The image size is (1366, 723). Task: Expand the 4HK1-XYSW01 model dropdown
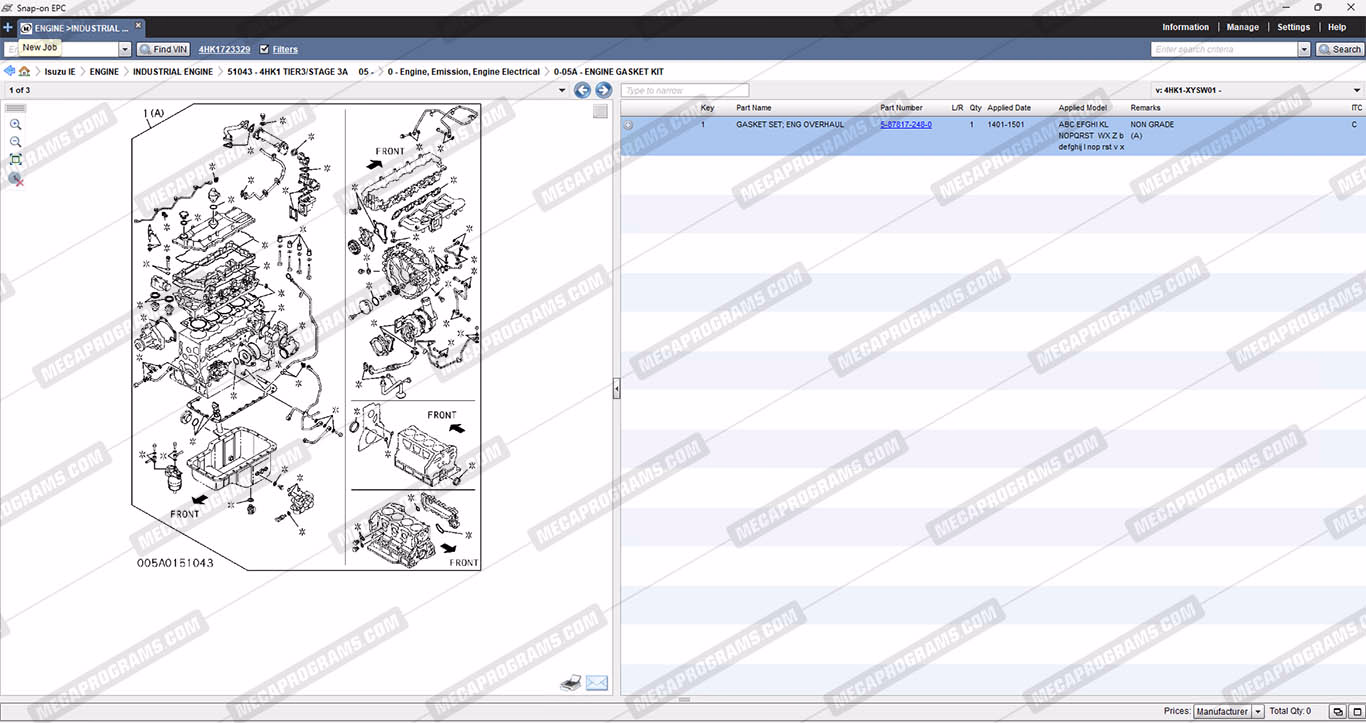click(1356, 91)
